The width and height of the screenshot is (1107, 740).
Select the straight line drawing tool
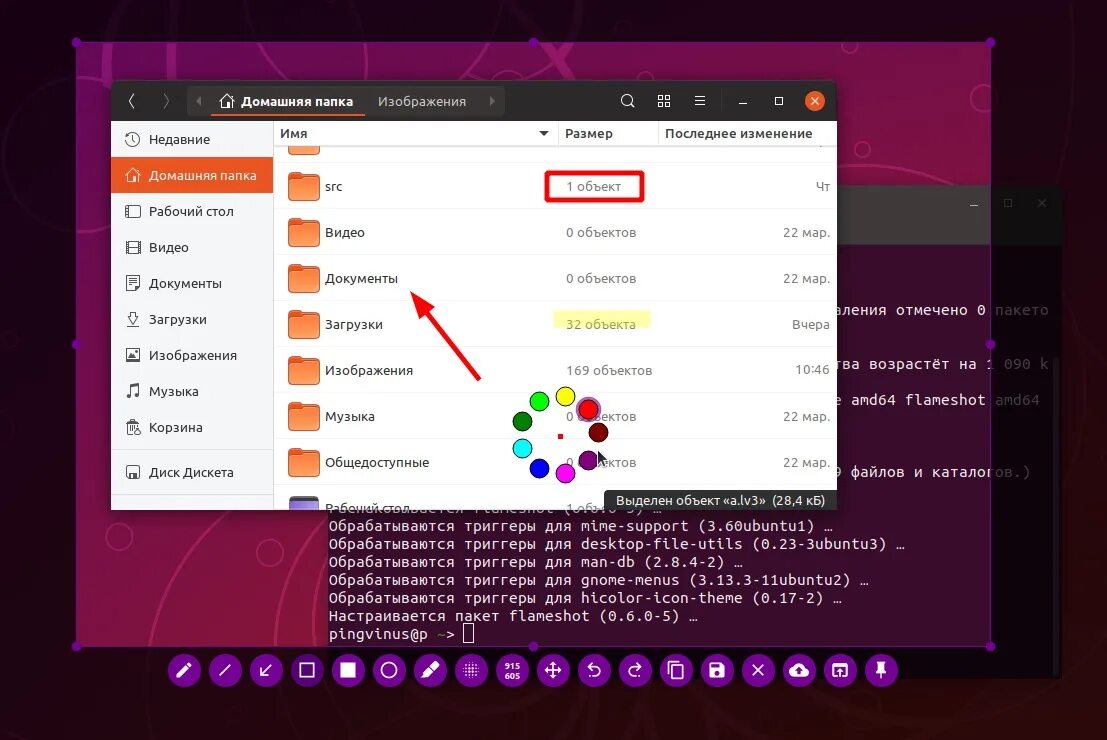pyautogui.click(x=225, y=670)
